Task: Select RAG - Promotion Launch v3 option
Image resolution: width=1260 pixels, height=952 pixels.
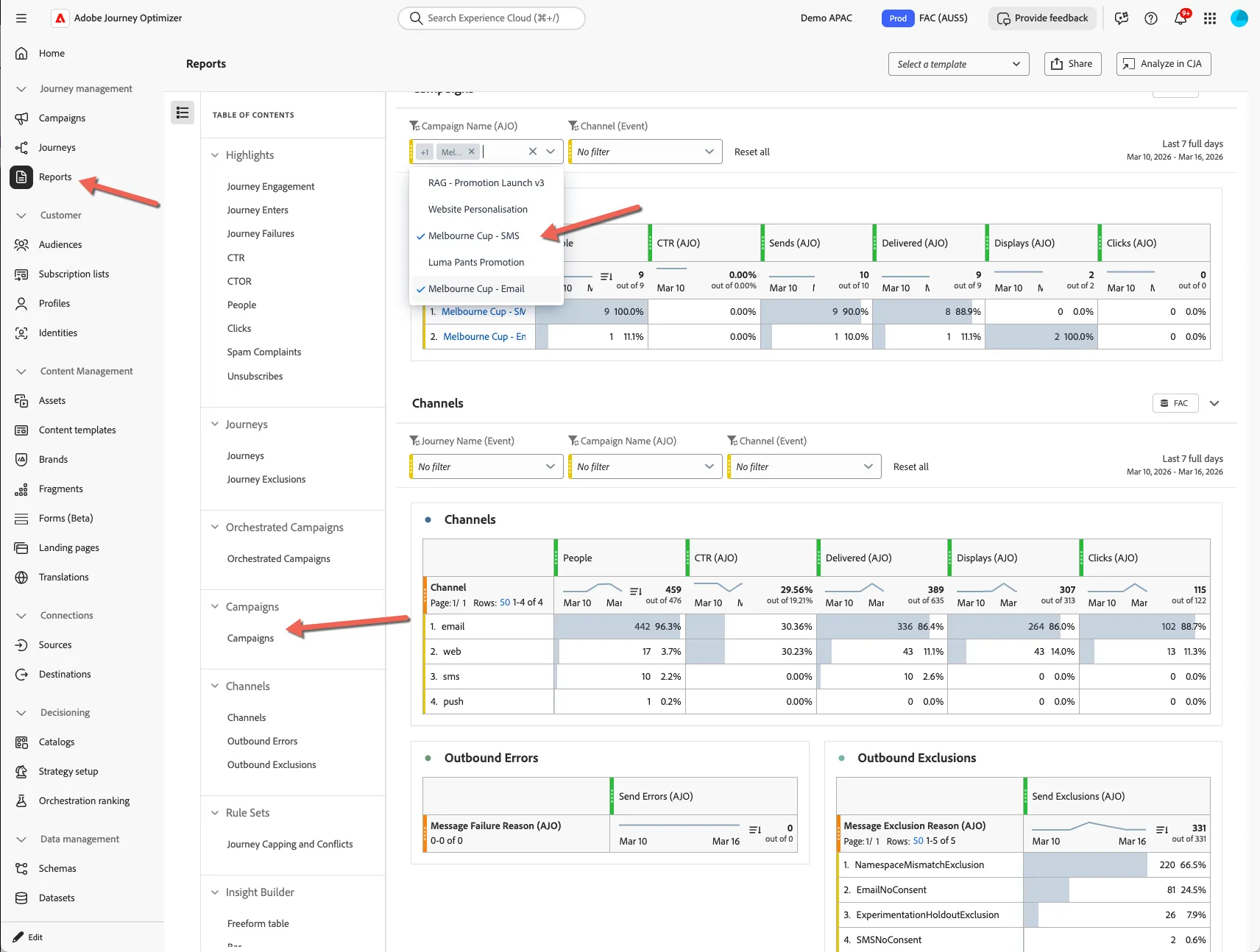Action: 486,182
